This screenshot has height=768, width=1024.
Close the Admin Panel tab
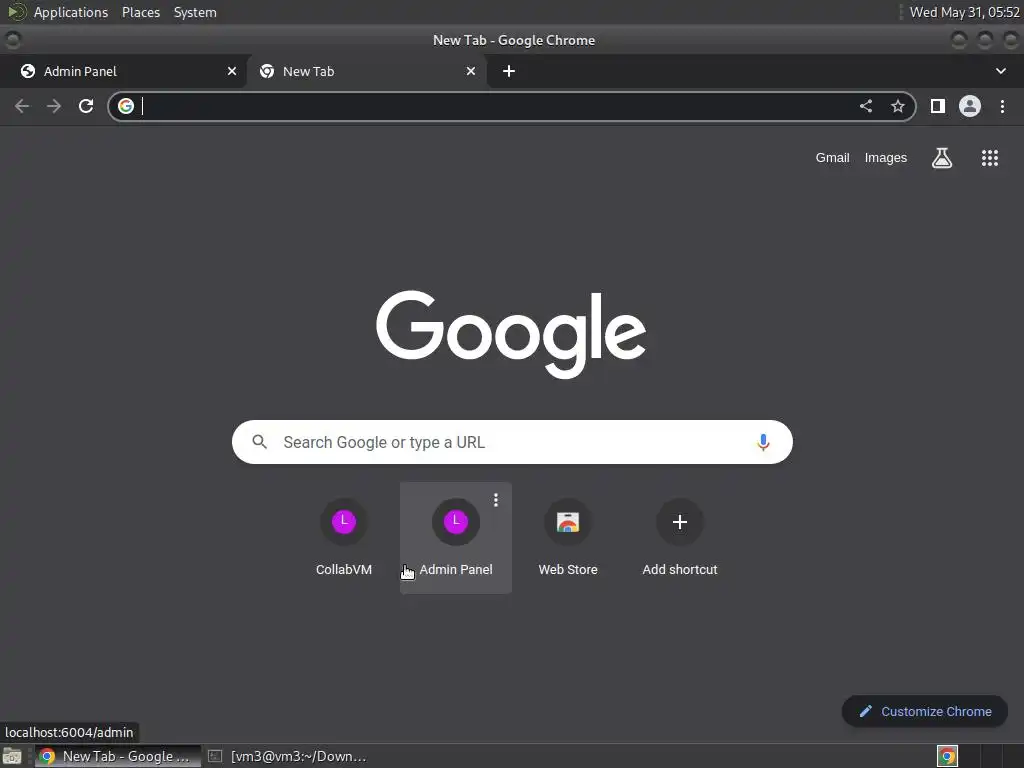[232, 71]
